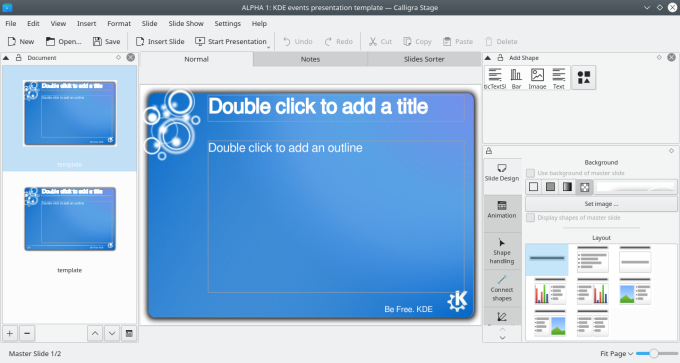Select the first master slide thumbnail

tap(70, 113)
